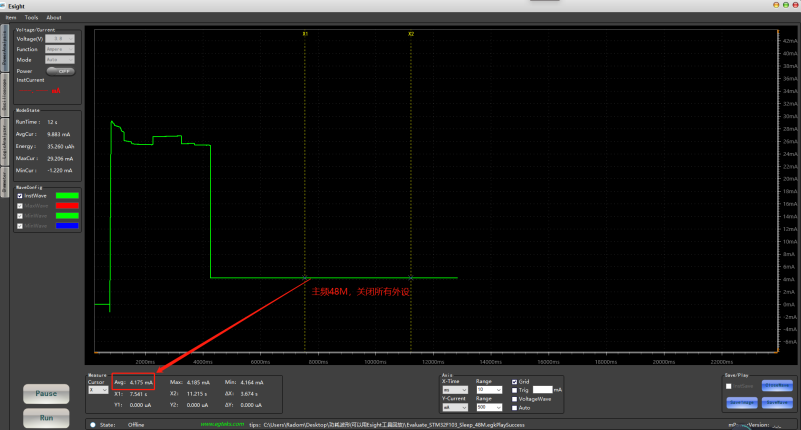Enable the Trig checkbox

pyautogui.click(x=515, y=390)
